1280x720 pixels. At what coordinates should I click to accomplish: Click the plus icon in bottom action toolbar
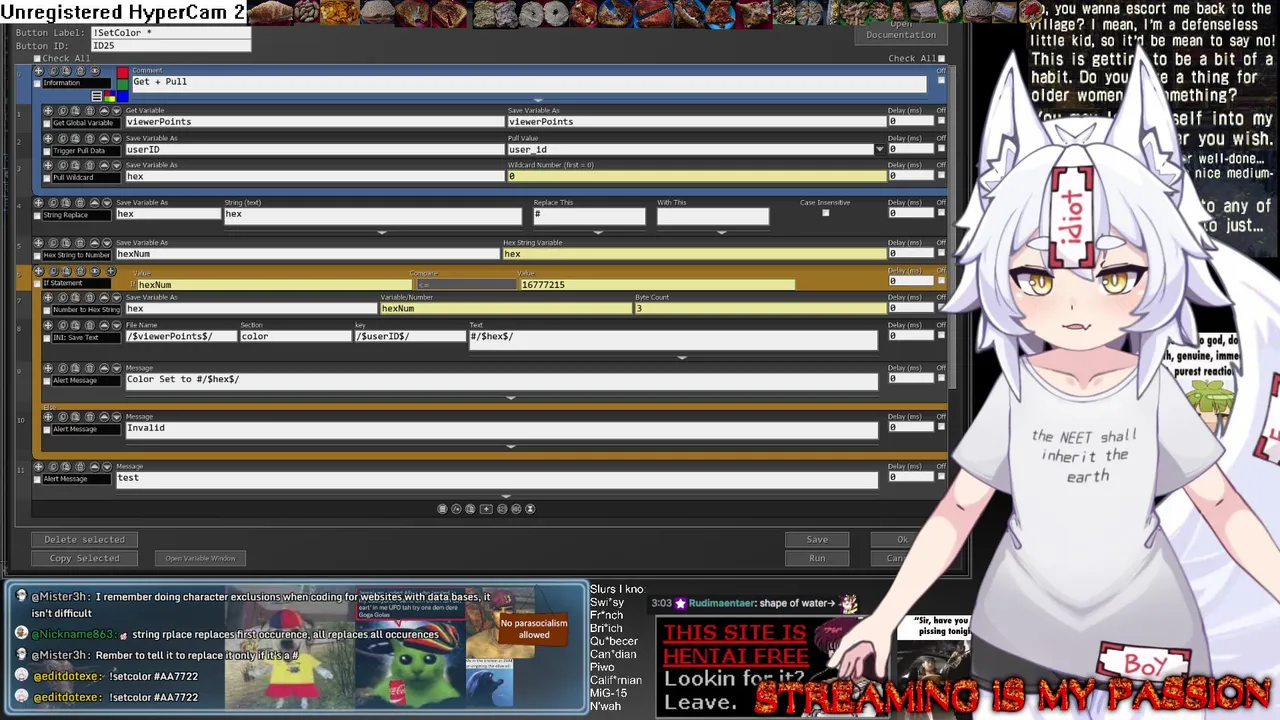486,509
